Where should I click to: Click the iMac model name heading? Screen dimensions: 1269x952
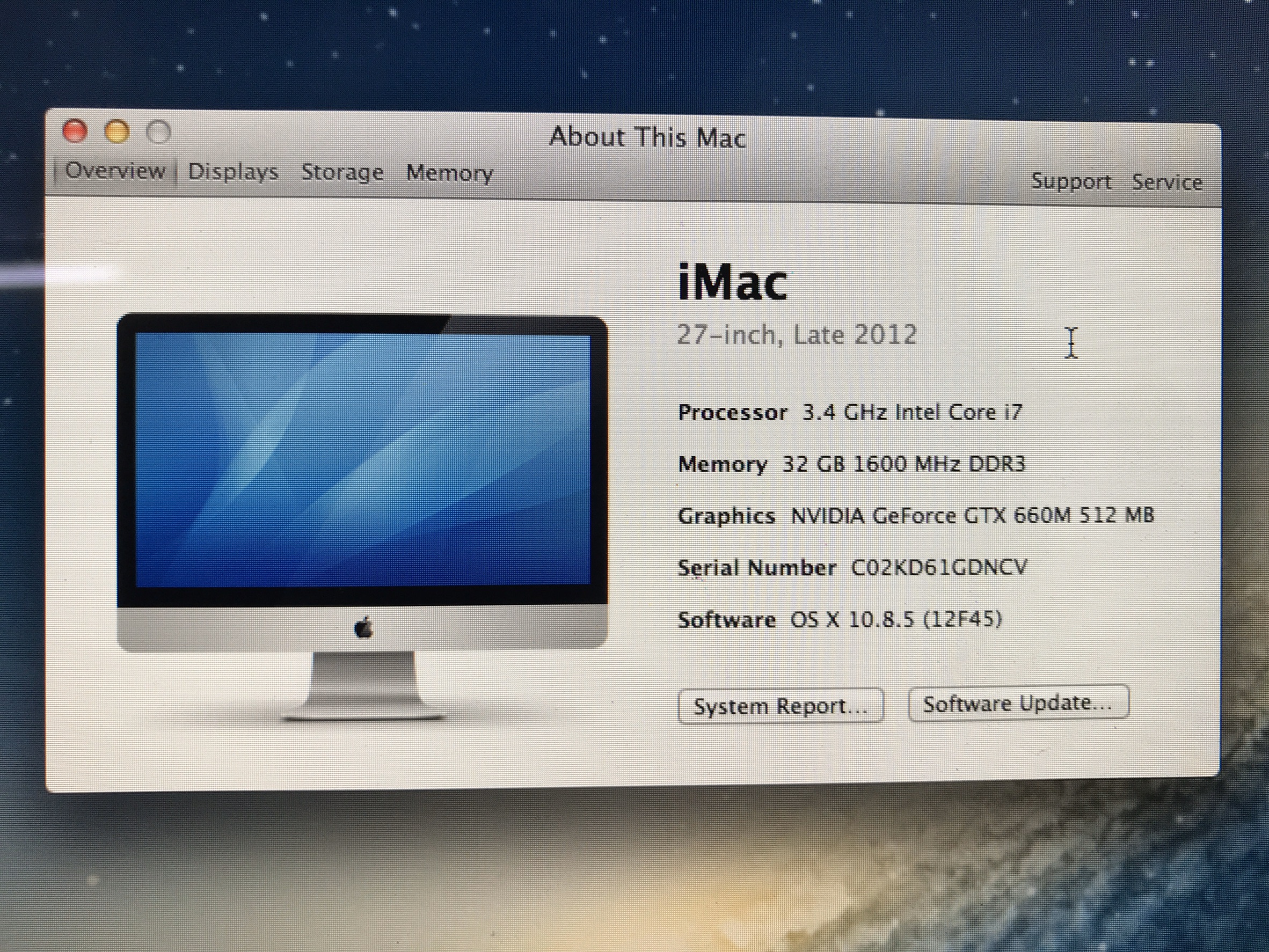pos(733,282)
